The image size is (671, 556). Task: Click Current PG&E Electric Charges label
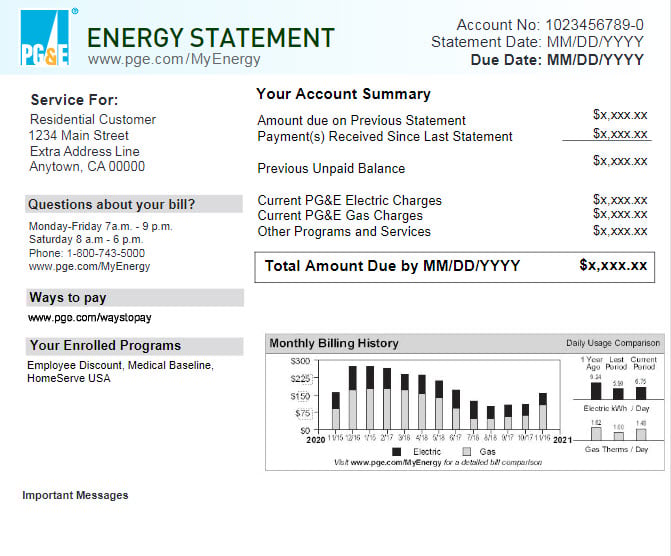pos(350,200)
